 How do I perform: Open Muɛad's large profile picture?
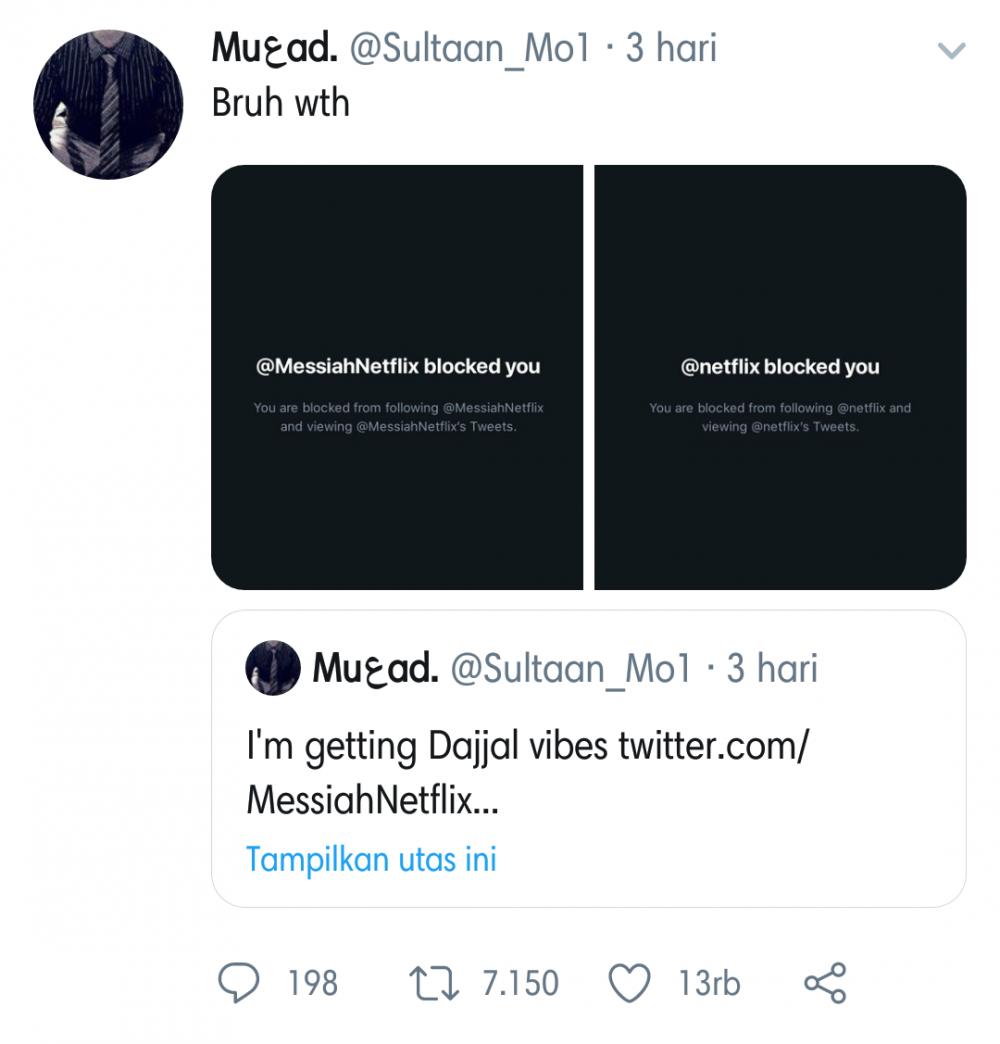(x=108, y=105)
